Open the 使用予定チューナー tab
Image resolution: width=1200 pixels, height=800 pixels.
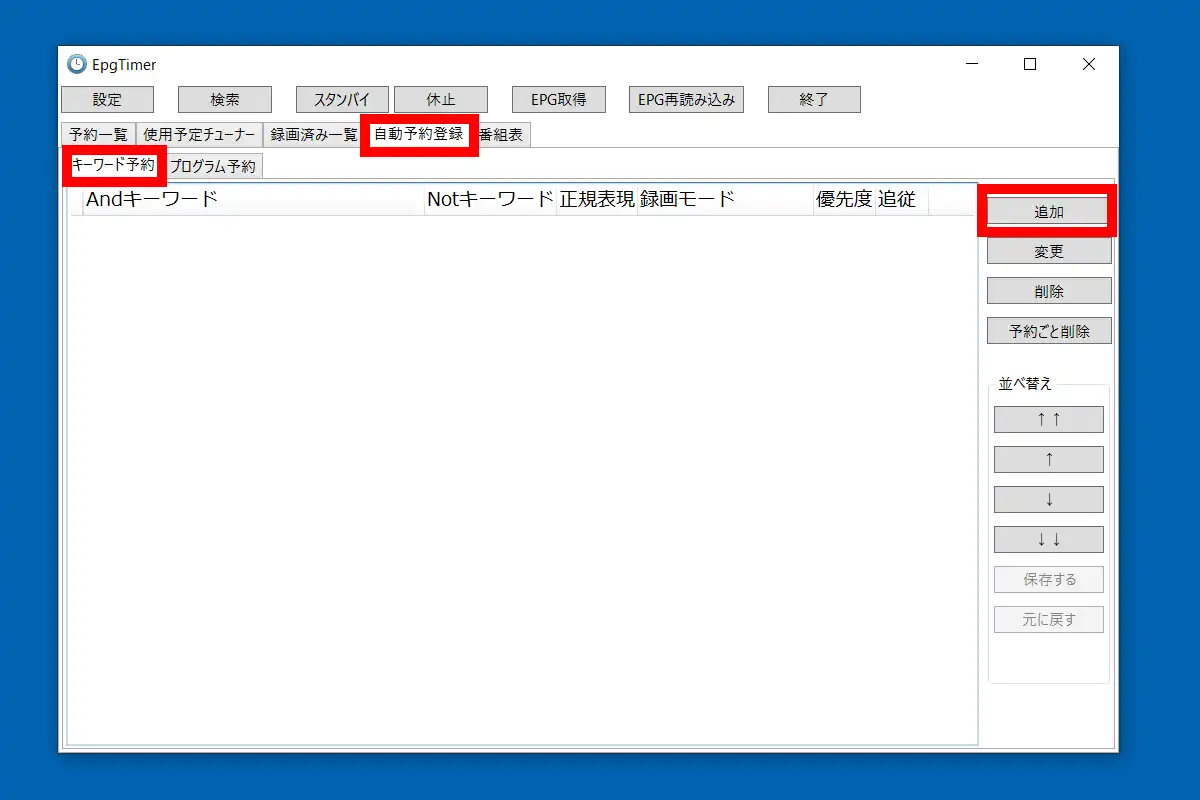click(x=200, y=135)
